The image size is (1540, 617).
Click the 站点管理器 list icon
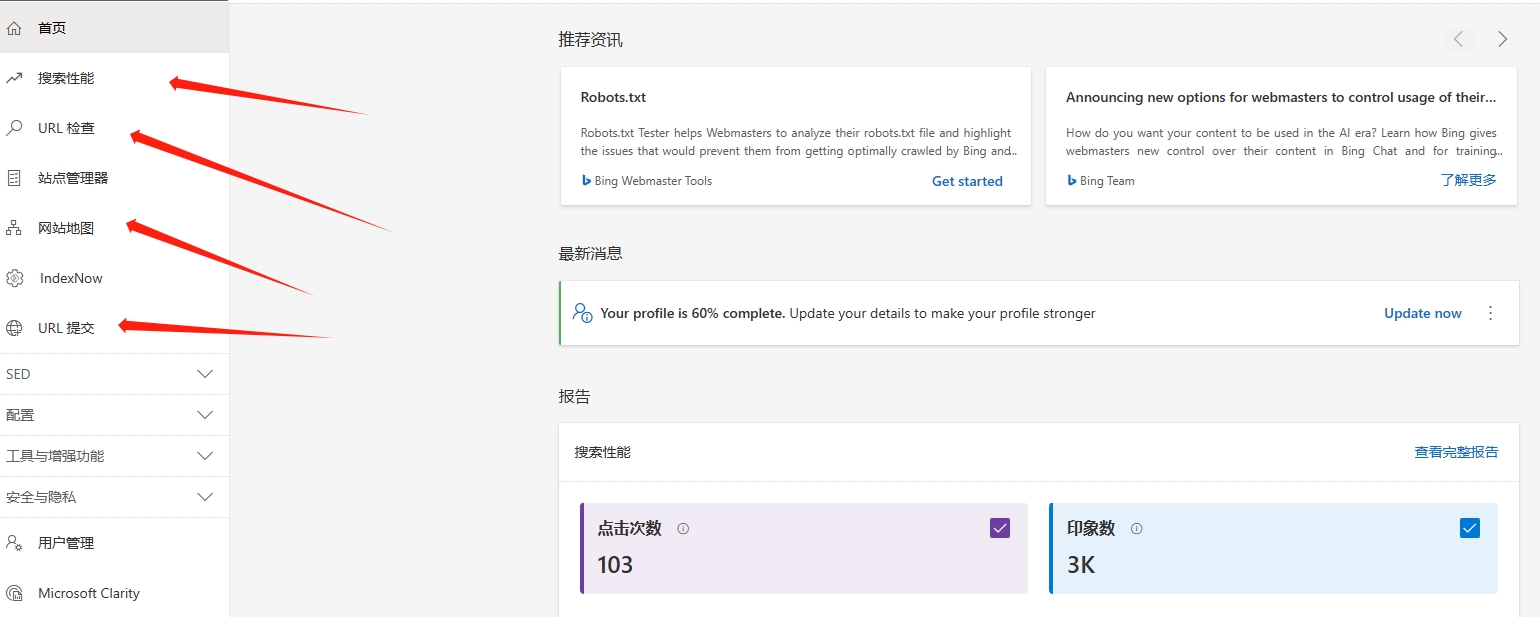click(x=14, y=178)
